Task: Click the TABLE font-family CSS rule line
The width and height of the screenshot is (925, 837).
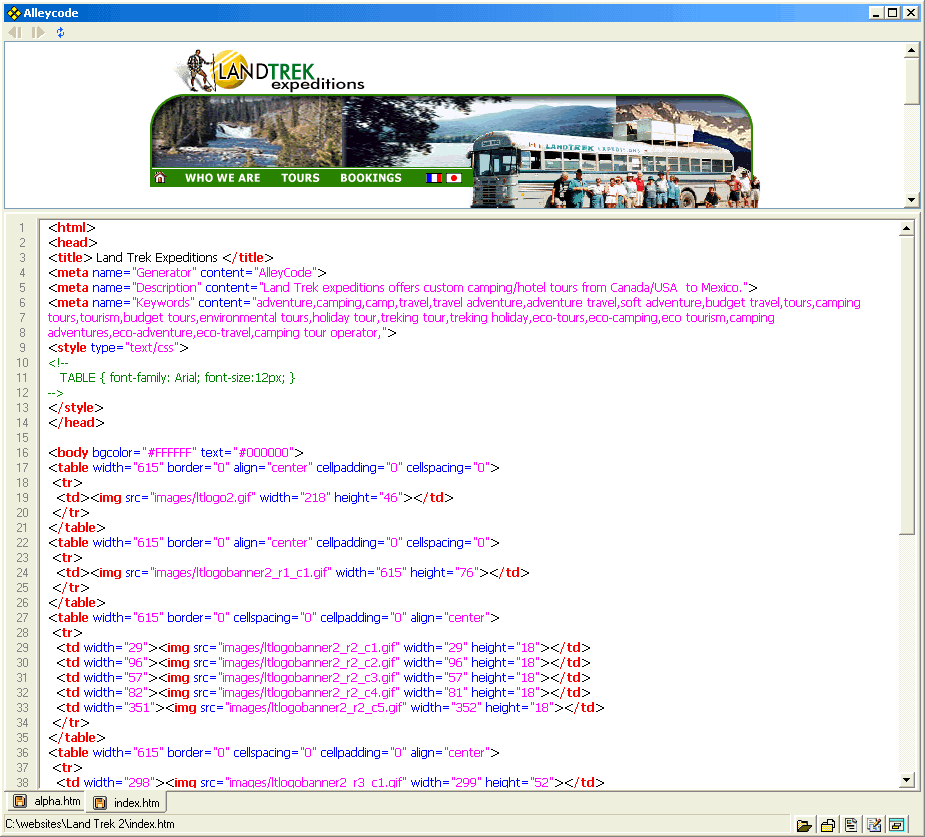Action: tap(178, 378)
